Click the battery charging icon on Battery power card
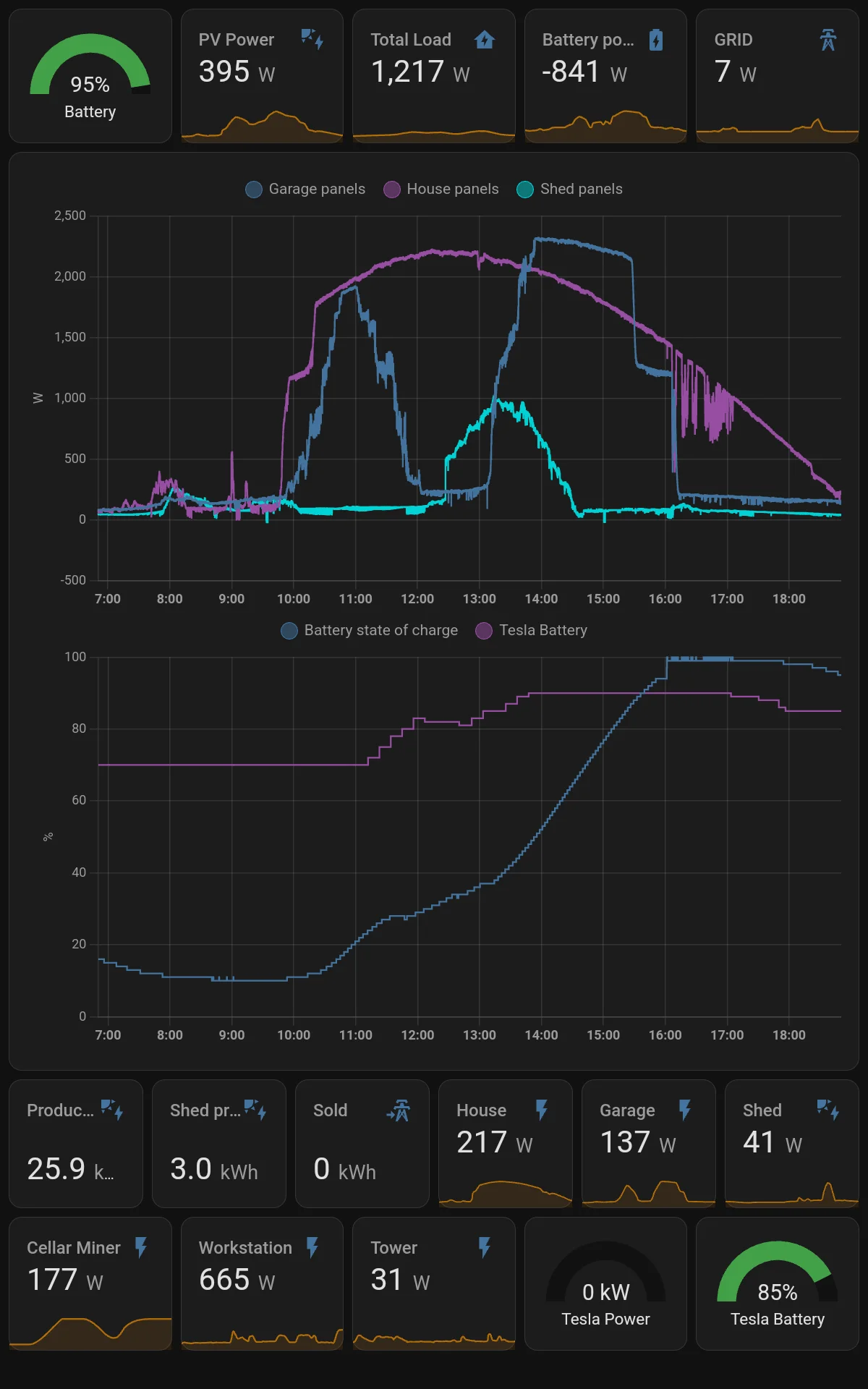The image size is (868, 1389). pos(656,39)
